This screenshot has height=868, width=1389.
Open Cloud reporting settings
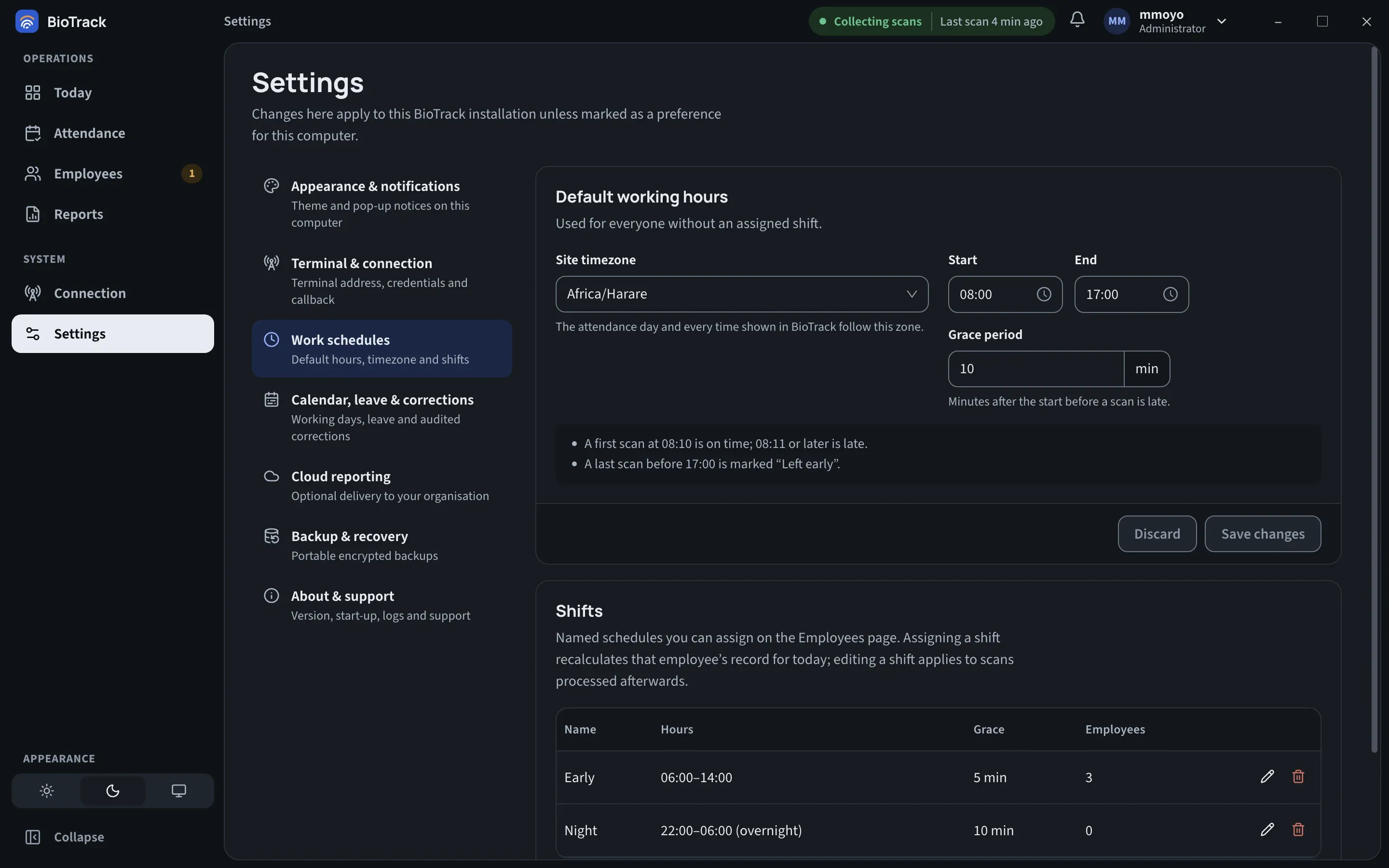(x=381, y=486)
